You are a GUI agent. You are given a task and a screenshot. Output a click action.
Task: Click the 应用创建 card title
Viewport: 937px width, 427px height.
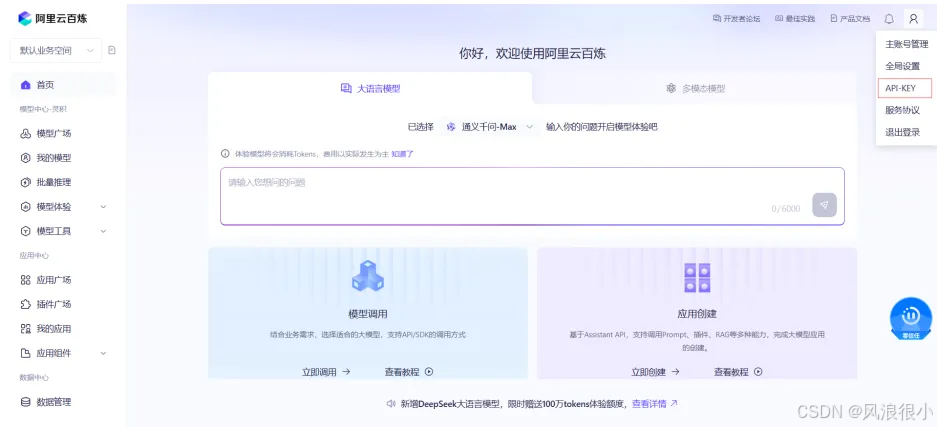pyautogui.click(x=697, y=314)
